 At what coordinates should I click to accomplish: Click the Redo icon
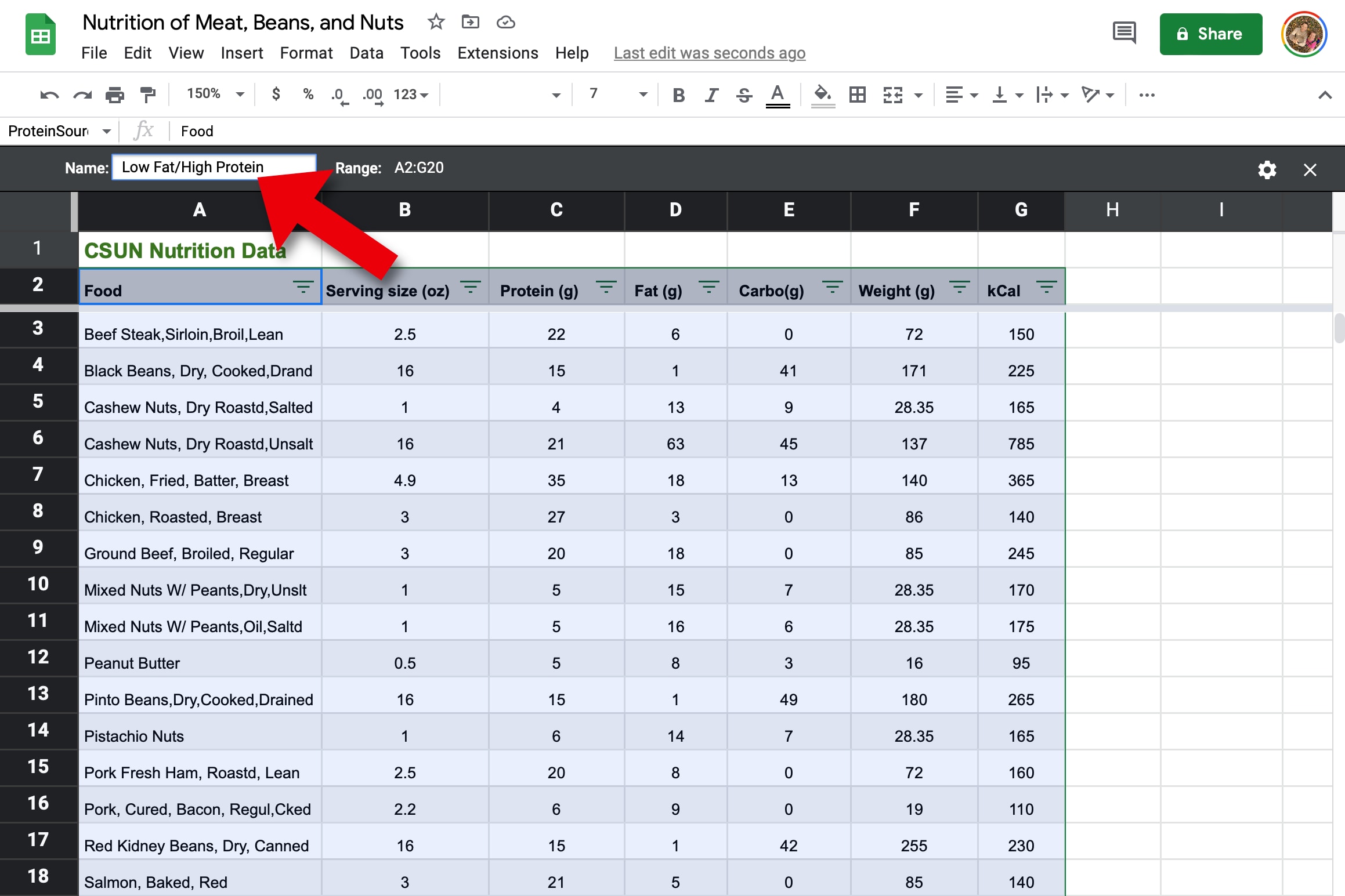82,95
